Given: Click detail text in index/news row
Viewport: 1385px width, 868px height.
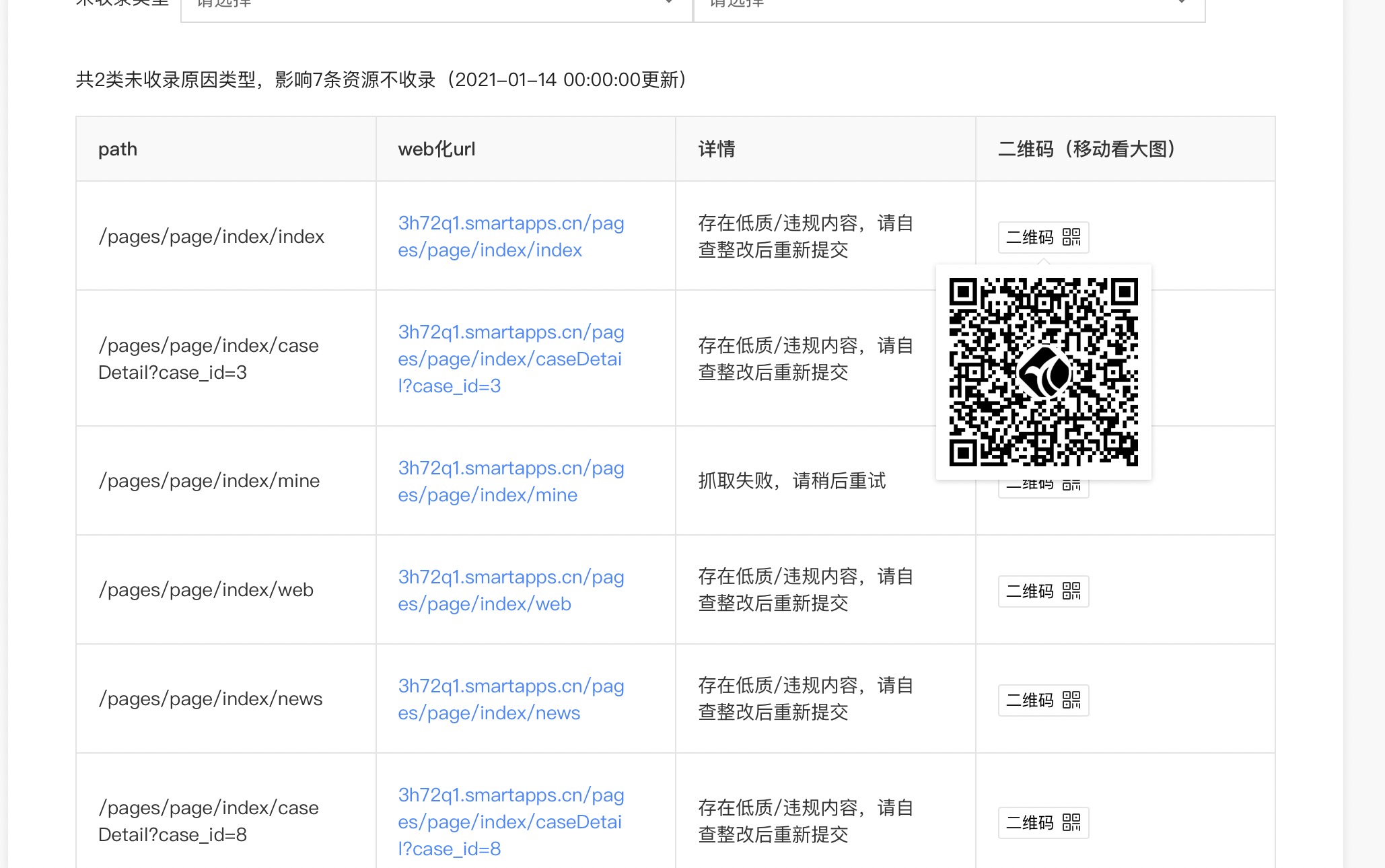Looking at the screenshot, I should coord(806,698).
